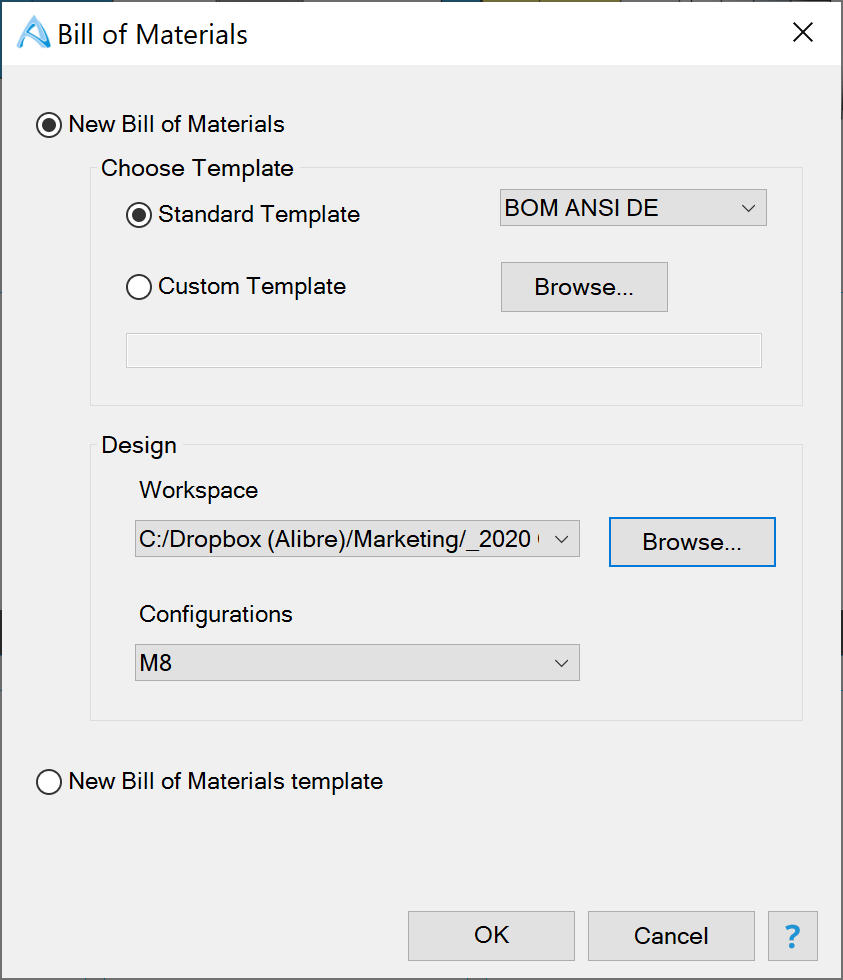
Task: Expand the Workspace path combo box
Action: point(356,539)
